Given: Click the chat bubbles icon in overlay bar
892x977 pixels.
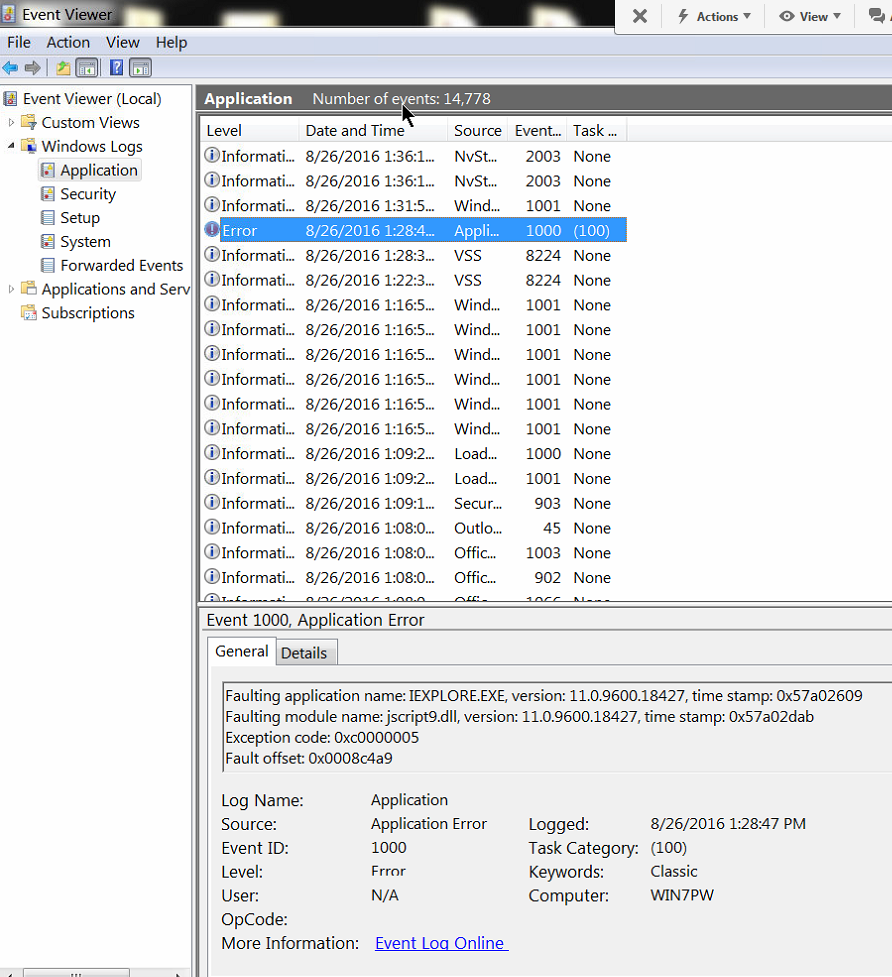Looking at the screenshot, I should coord(877,16).
